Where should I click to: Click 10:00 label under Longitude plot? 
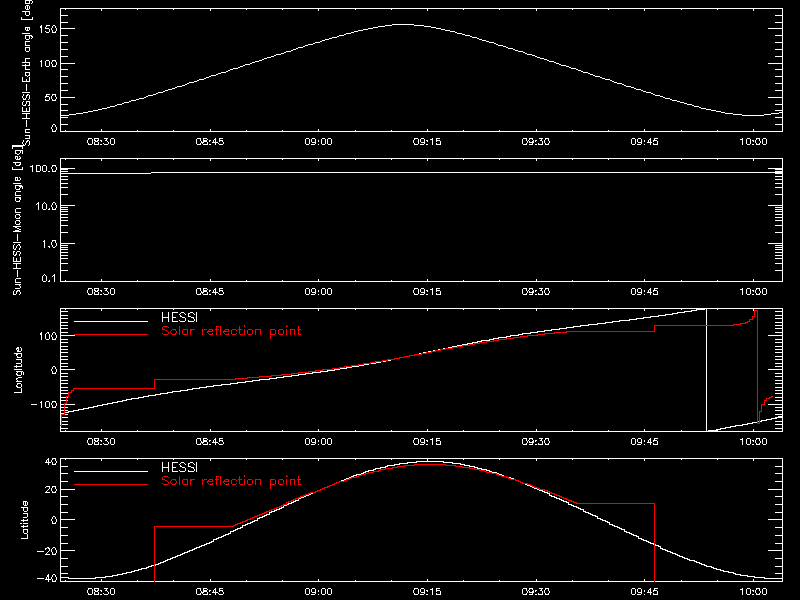tap(753, 441)
